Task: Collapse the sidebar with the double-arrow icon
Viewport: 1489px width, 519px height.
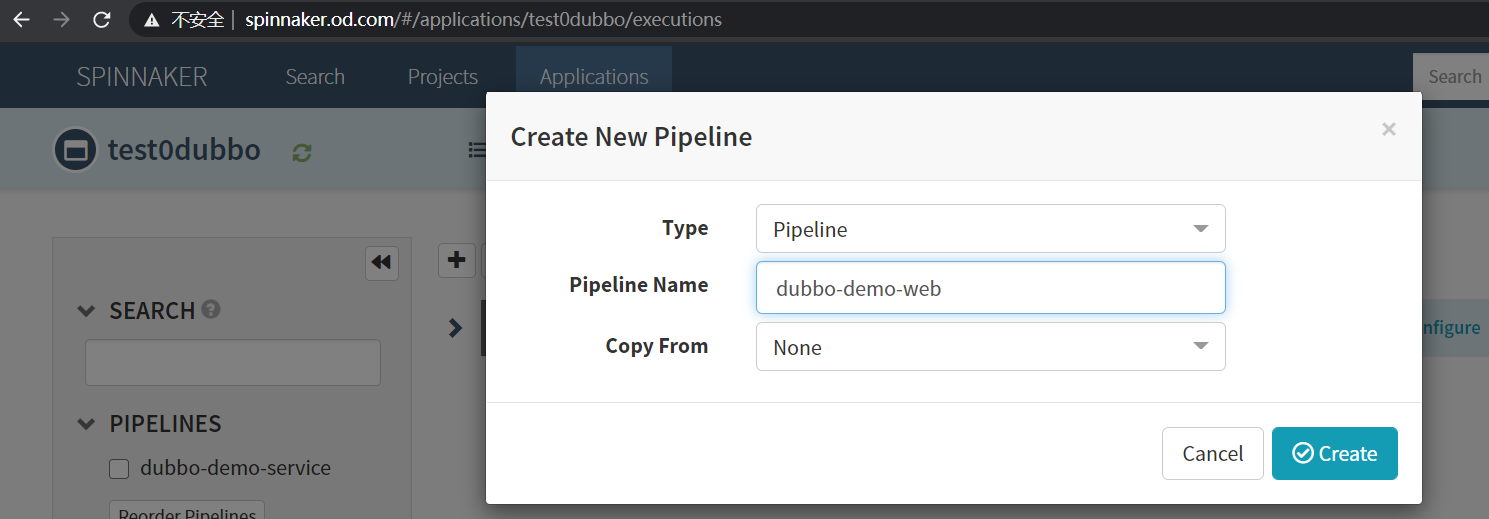Action: (381, 262)
